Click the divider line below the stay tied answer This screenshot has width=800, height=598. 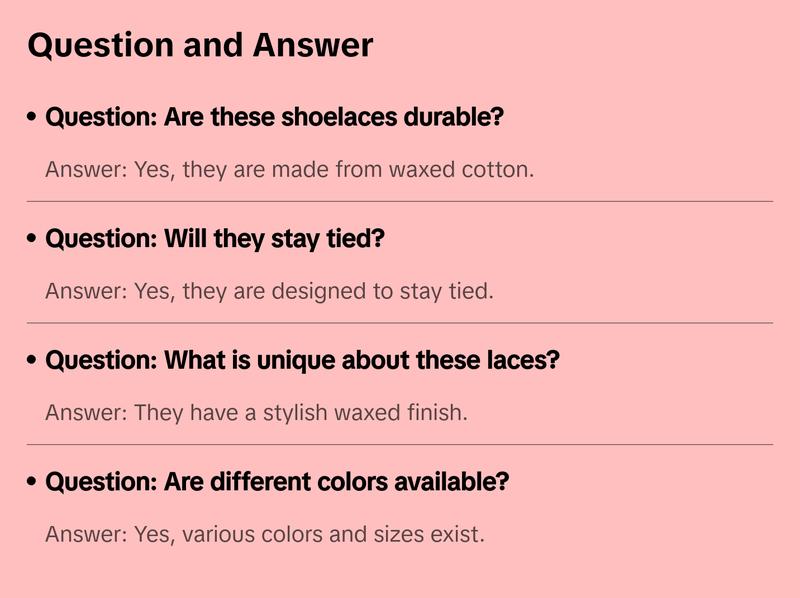(400, 323)
